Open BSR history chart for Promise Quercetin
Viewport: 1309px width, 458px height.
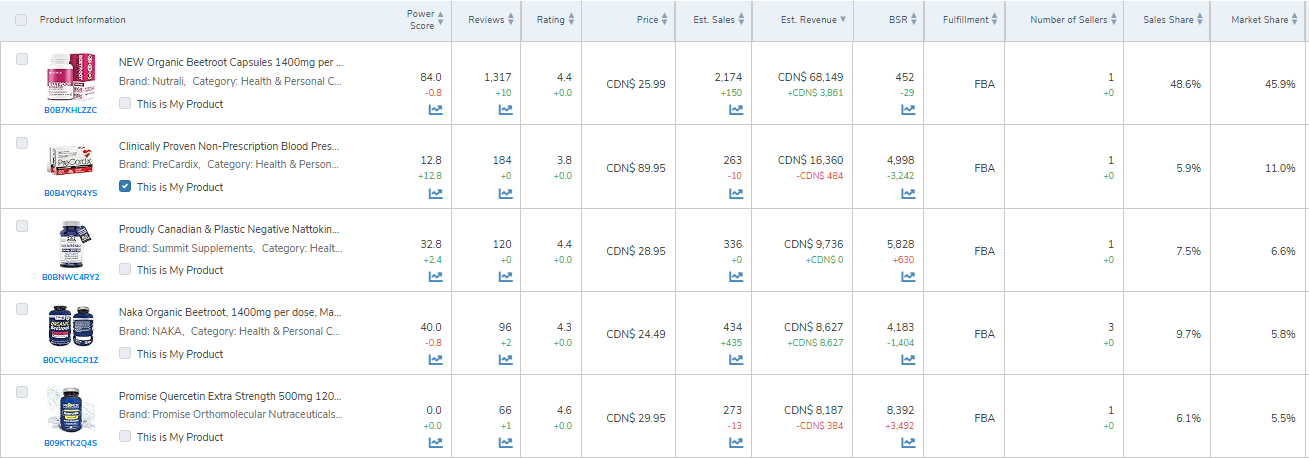pyautogui.click(x=908, y=443)
